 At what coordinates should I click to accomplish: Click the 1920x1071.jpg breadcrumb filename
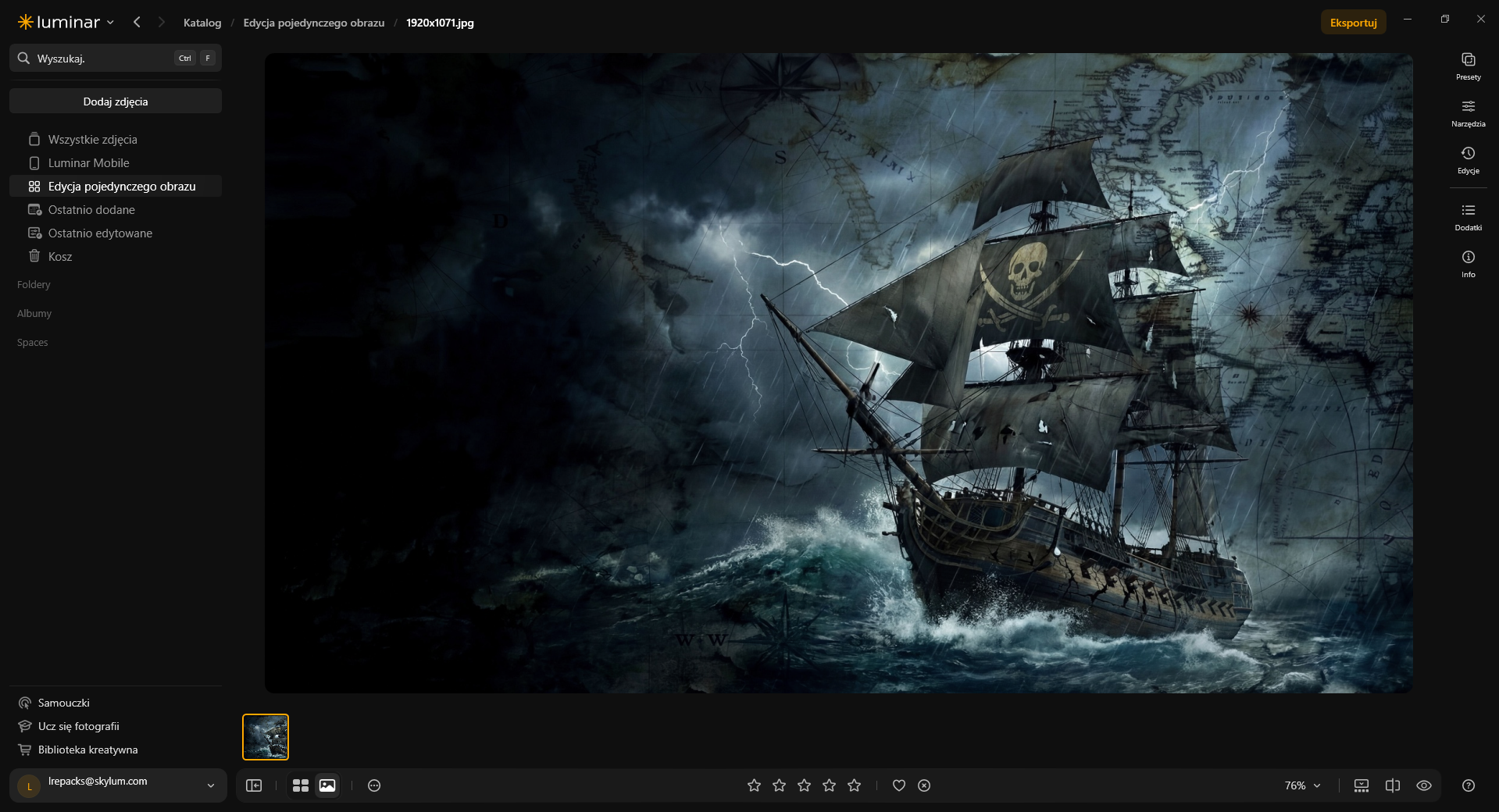(440, 23)
